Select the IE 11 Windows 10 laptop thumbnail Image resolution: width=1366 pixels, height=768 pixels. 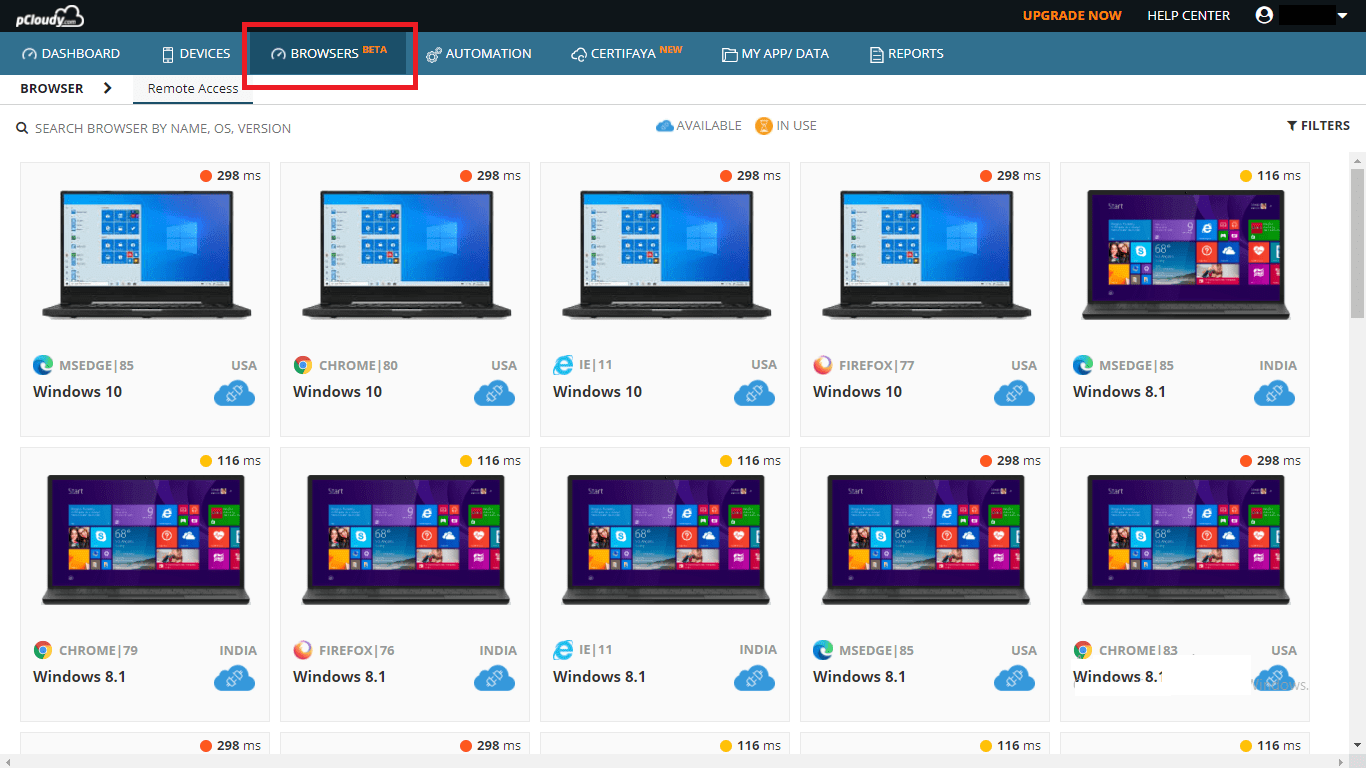(x=665, y=255)
